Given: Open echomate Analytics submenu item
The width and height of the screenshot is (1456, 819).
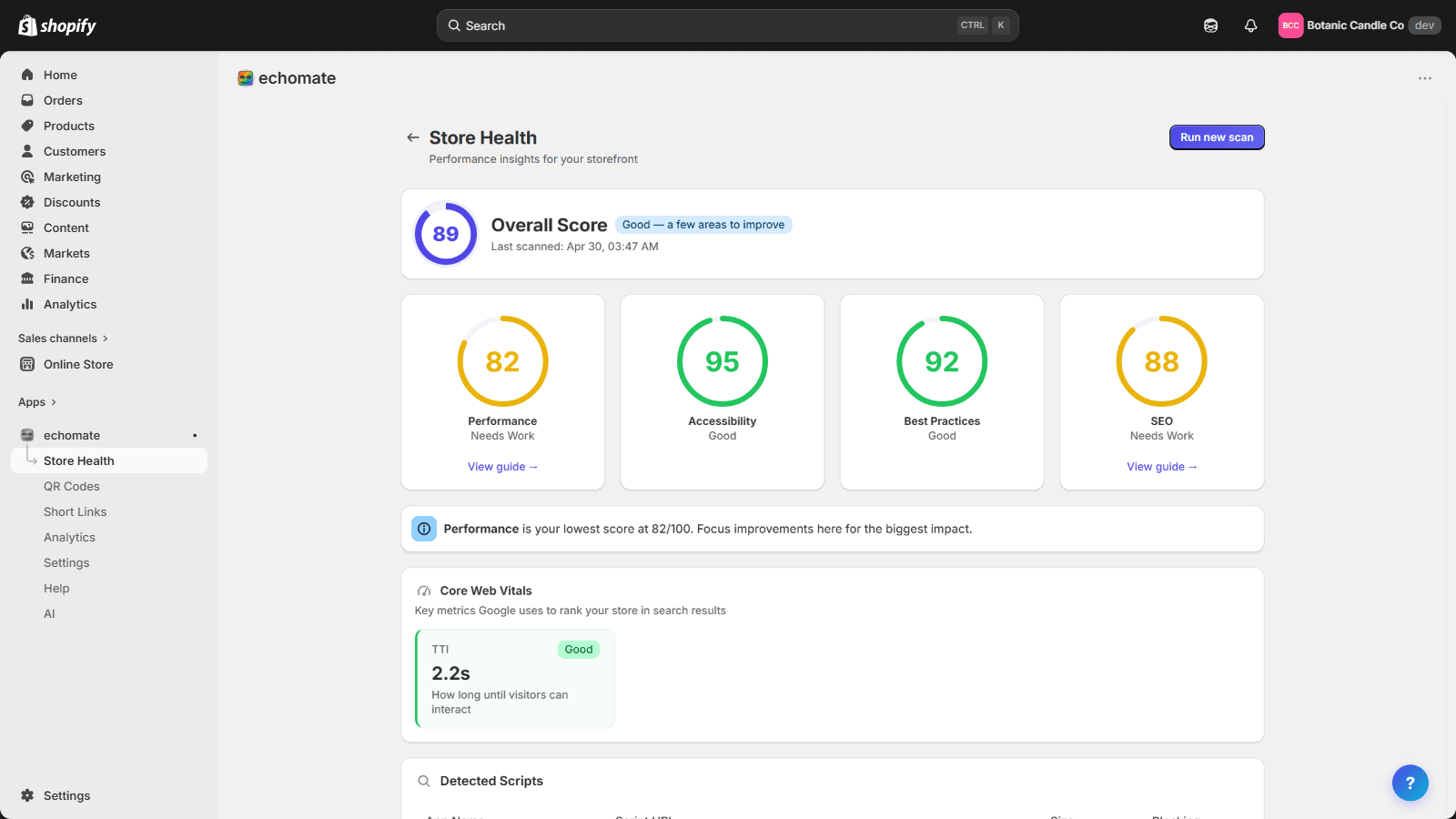Looking at the screenshot, I should [x=69, y=538].
